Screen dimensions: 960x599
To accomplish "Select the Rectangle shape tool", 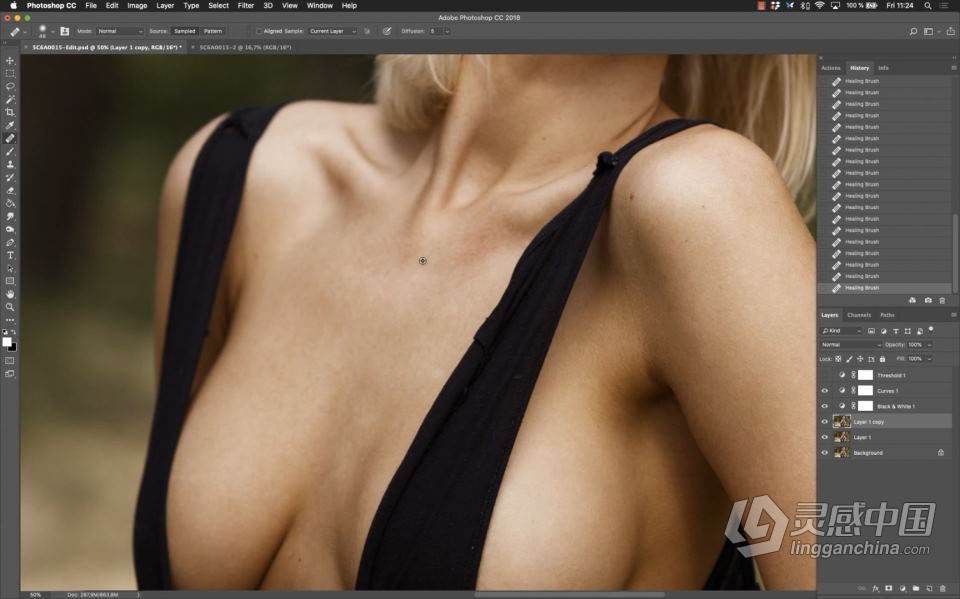I will click(10, 281).
